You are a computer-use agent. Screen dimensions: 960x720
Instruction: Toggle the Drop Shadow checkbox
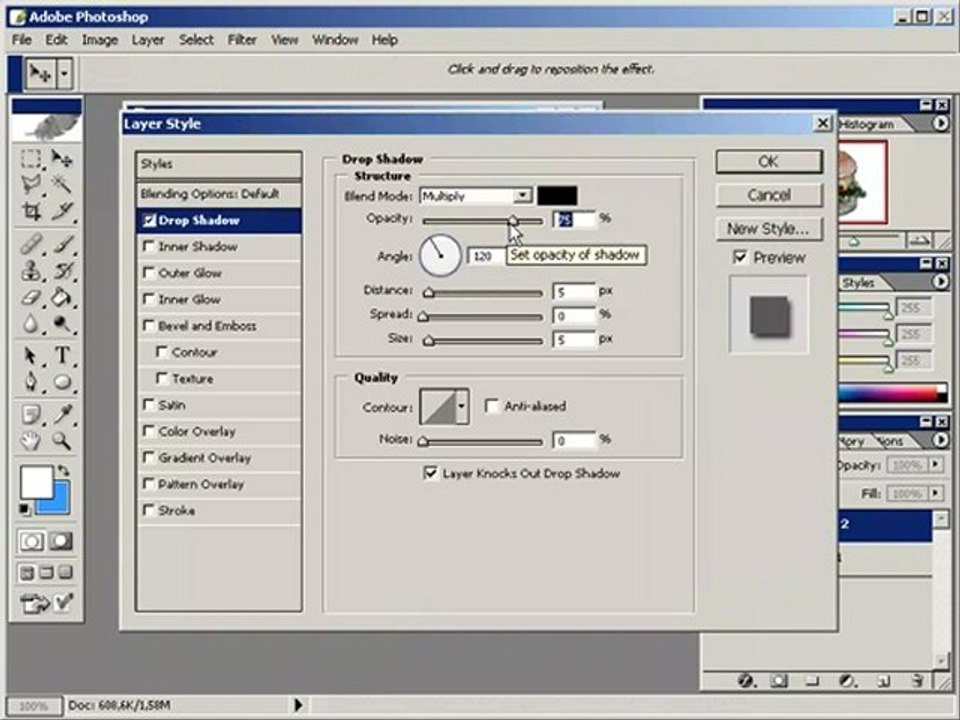coord(149,220)
